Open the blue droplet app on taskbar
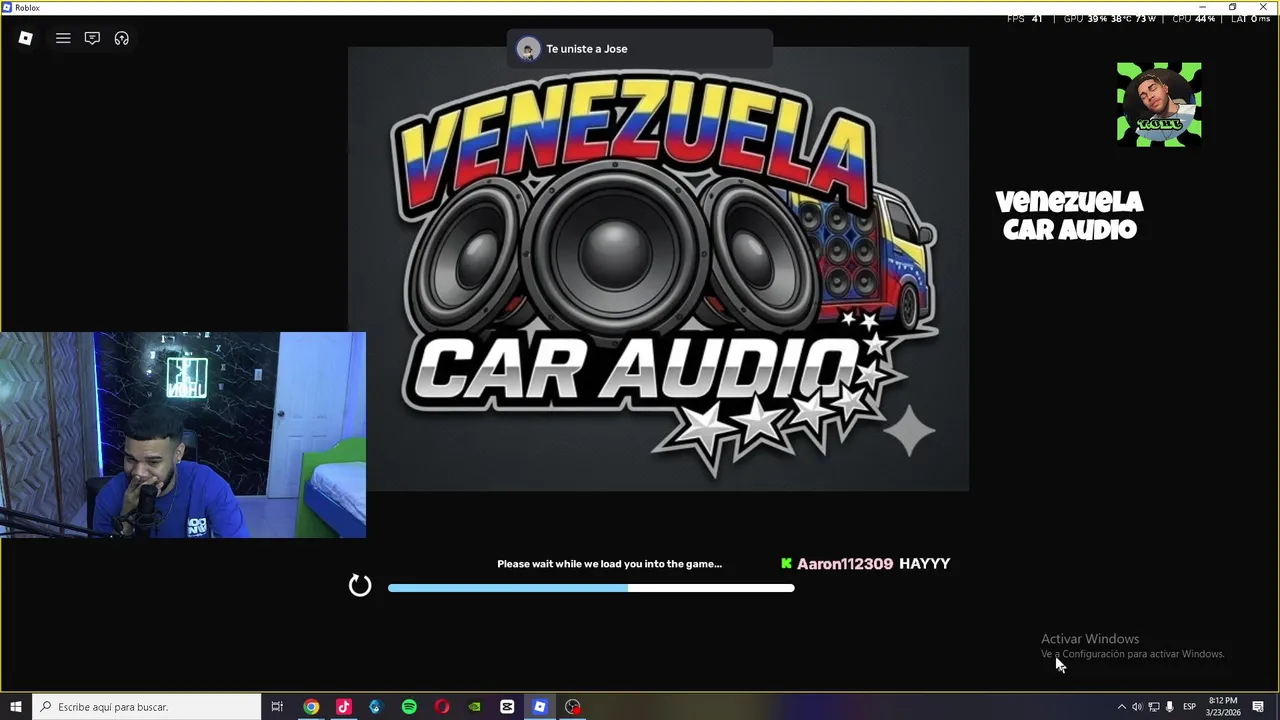This screenshot has width=1280, height=720. (376, 707)
